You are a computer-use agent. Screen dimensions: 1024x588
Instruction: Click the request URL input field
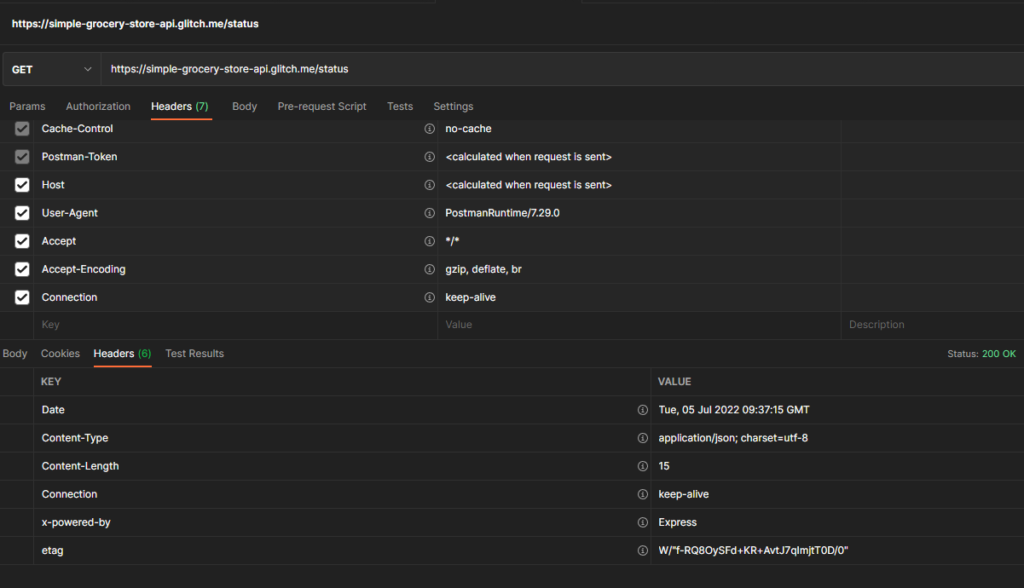pos(500,69)
